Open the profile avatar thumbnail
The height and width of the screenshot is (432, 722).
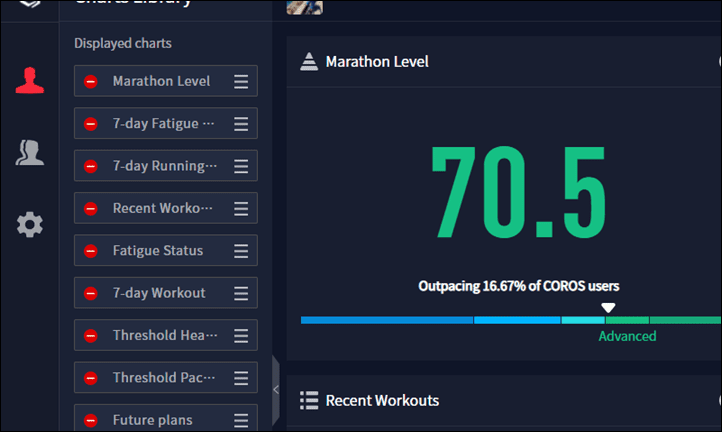(x=305, y=7)
